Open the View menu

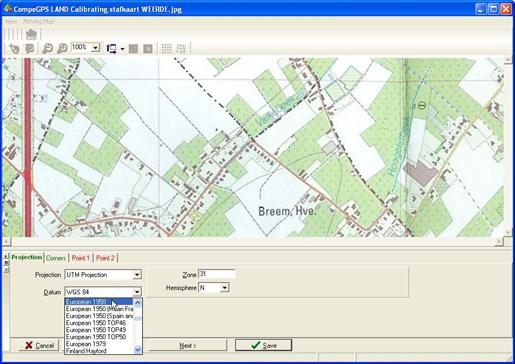click(11, 22)
